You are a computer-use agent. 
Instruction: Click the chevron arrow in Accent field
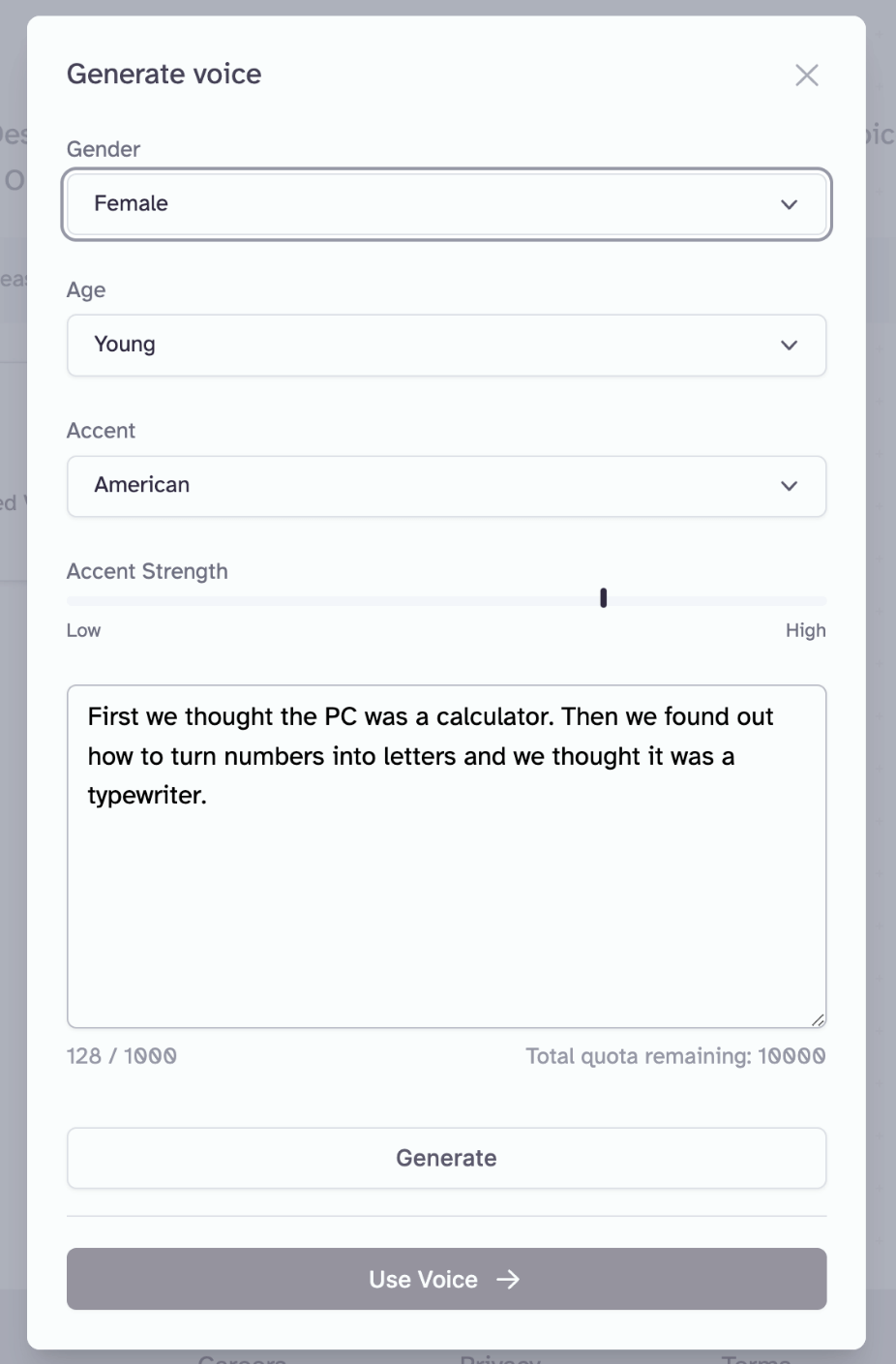click(789, 486)
